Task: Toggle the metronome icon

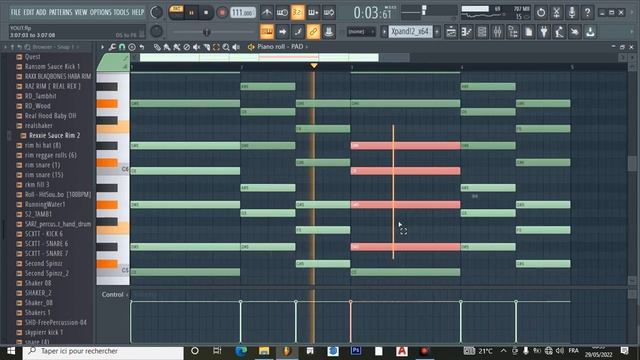Action: click(267, 13)
